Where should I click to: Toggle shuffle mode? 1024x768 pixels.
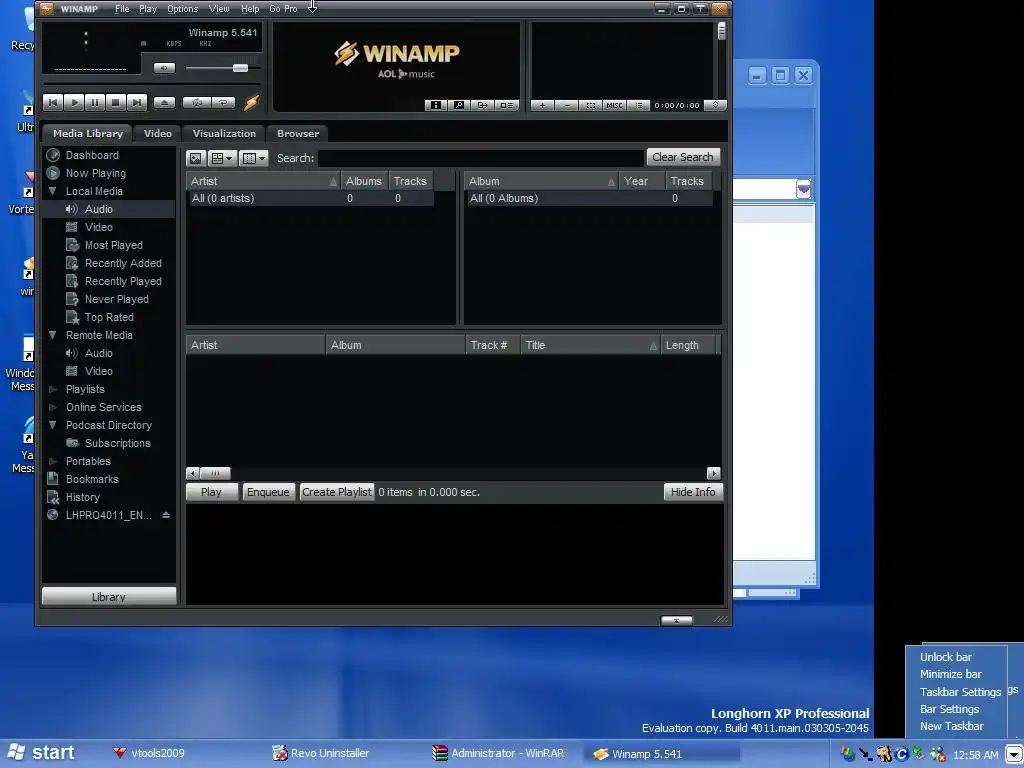[x=197, y=103]
